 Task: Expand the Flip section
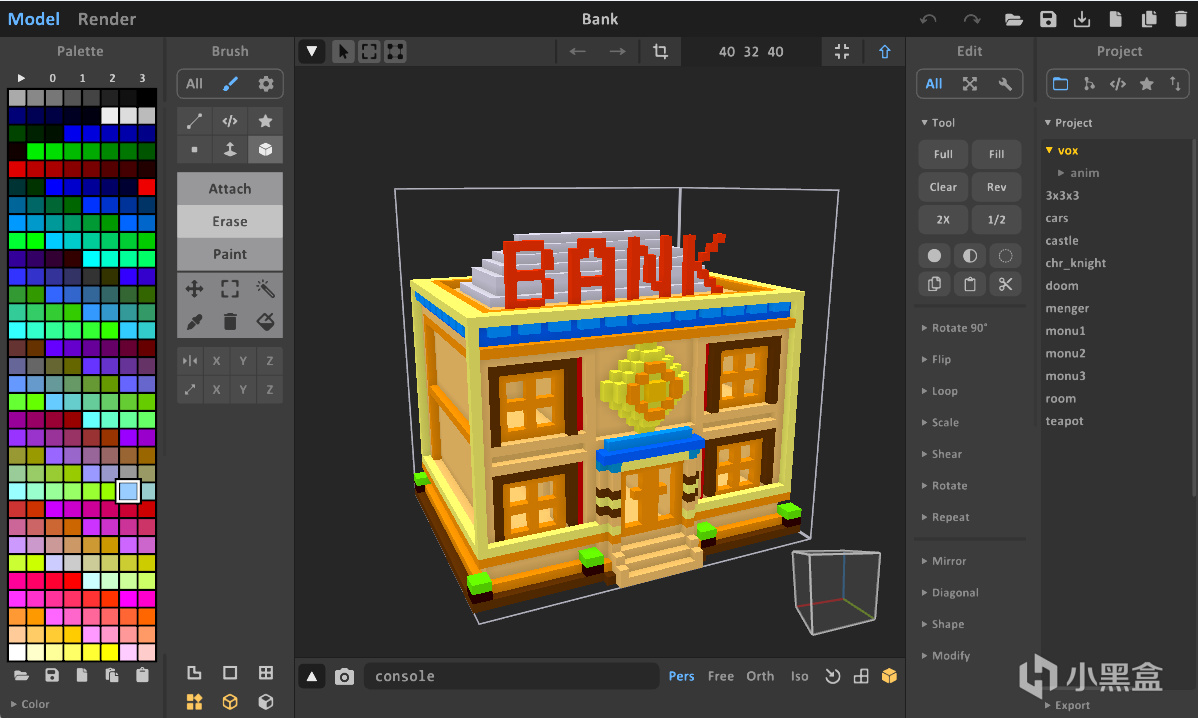coord(936,359)
